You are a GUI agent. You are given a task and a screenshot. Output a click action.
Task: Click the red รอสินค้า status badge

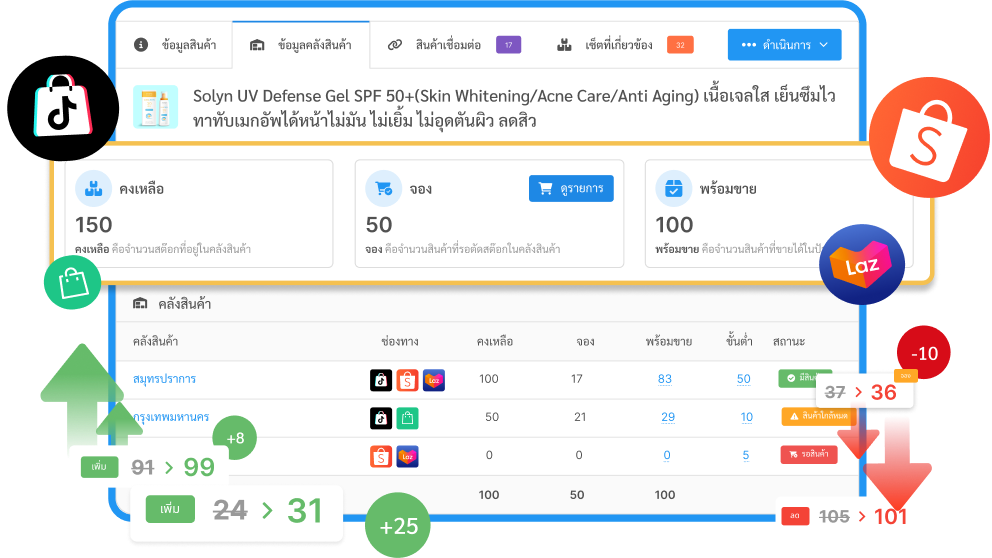pyautogui.click(x=808, y=455)
